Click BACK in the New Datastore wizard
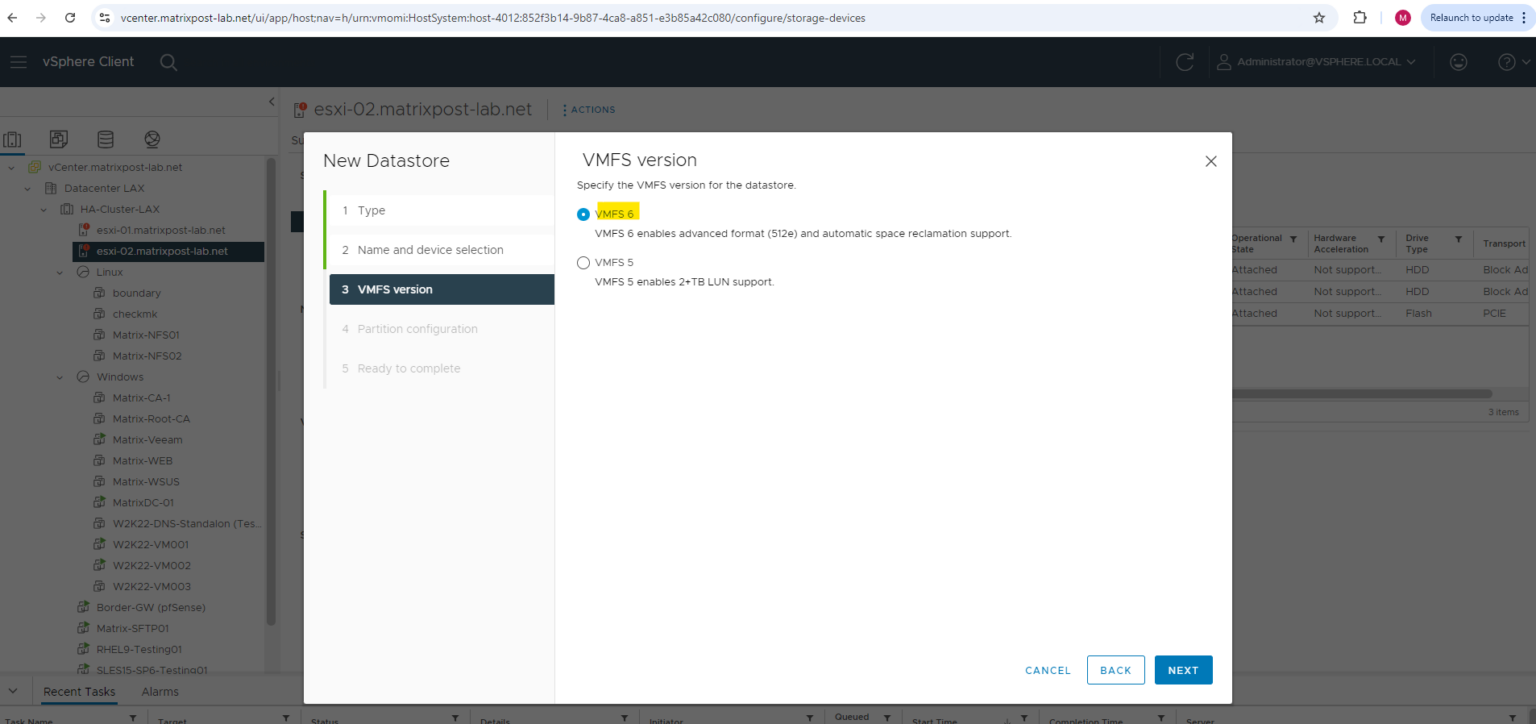 point(1115,670)
